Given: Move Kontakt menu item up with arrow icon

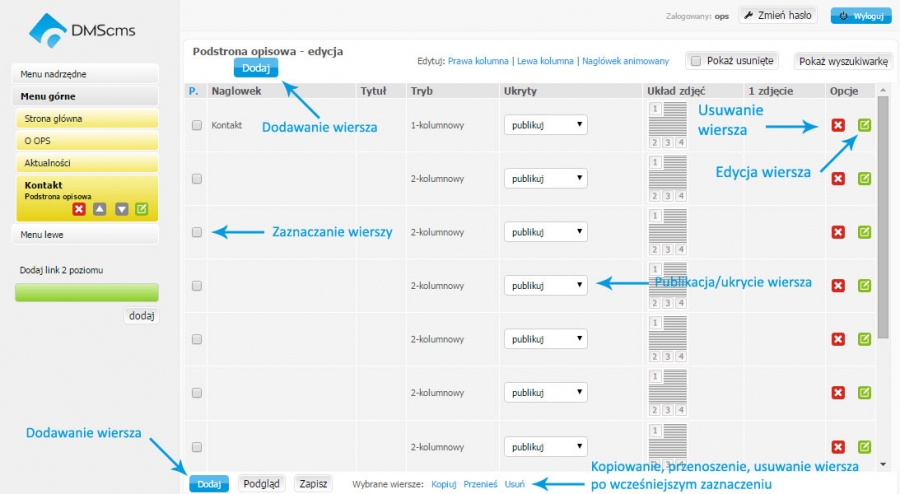Looking at the screenshot, I should 100,209.
